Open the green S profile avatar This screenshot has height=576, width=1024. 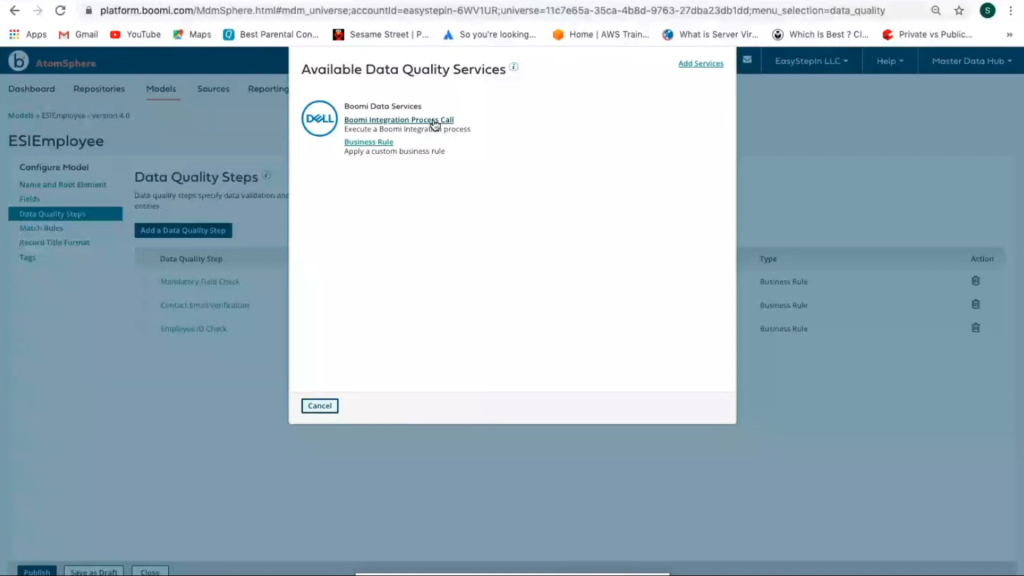coord(988,10)
